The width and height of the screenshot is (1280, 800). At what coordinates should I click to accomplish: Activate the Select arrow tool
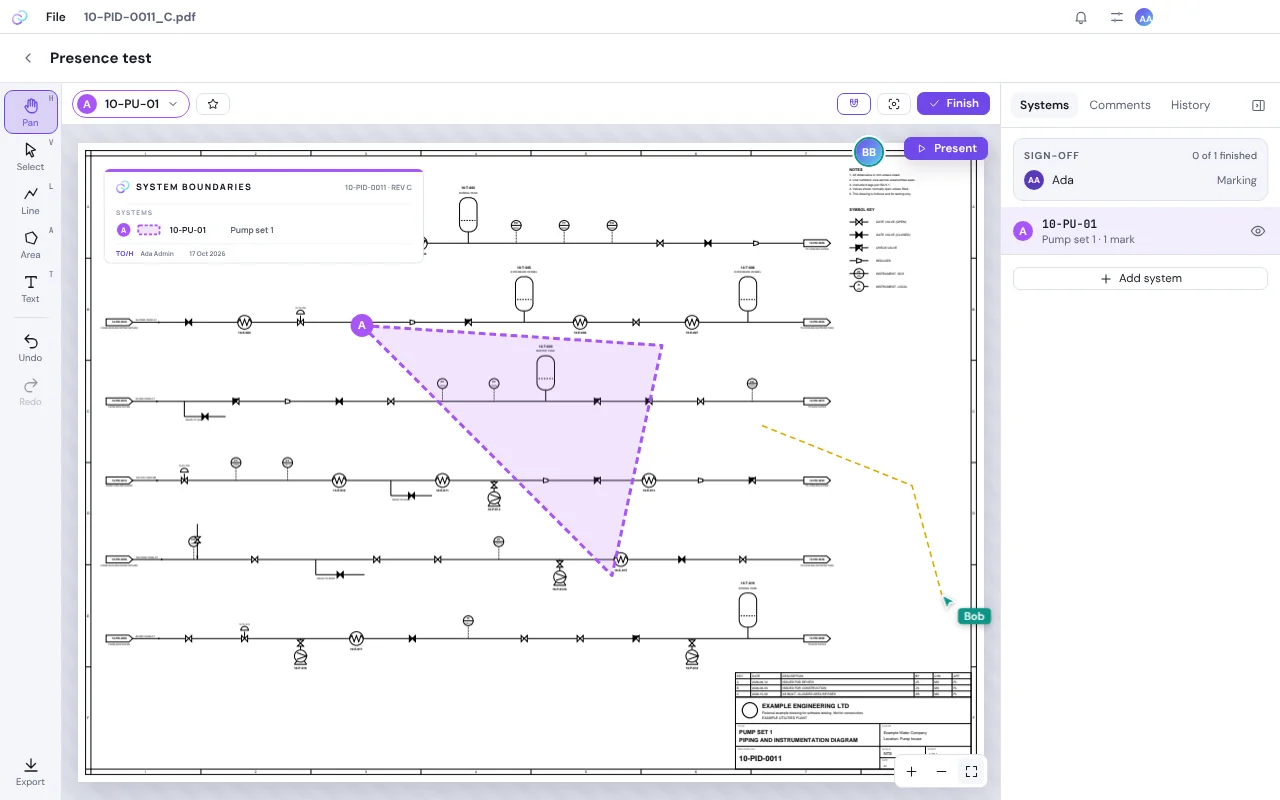click(x=31, y=156)
